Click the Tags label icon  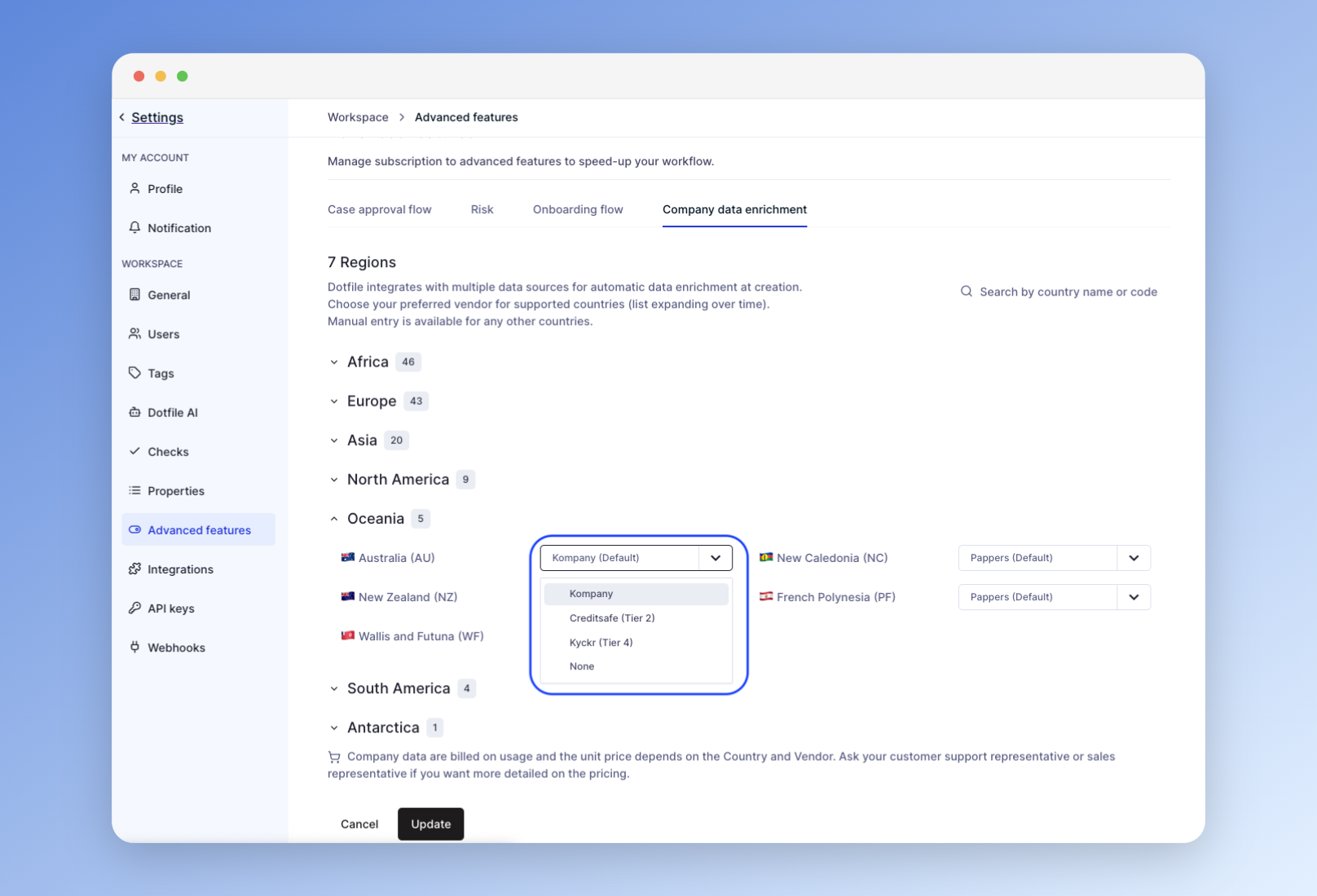point(134,372)
